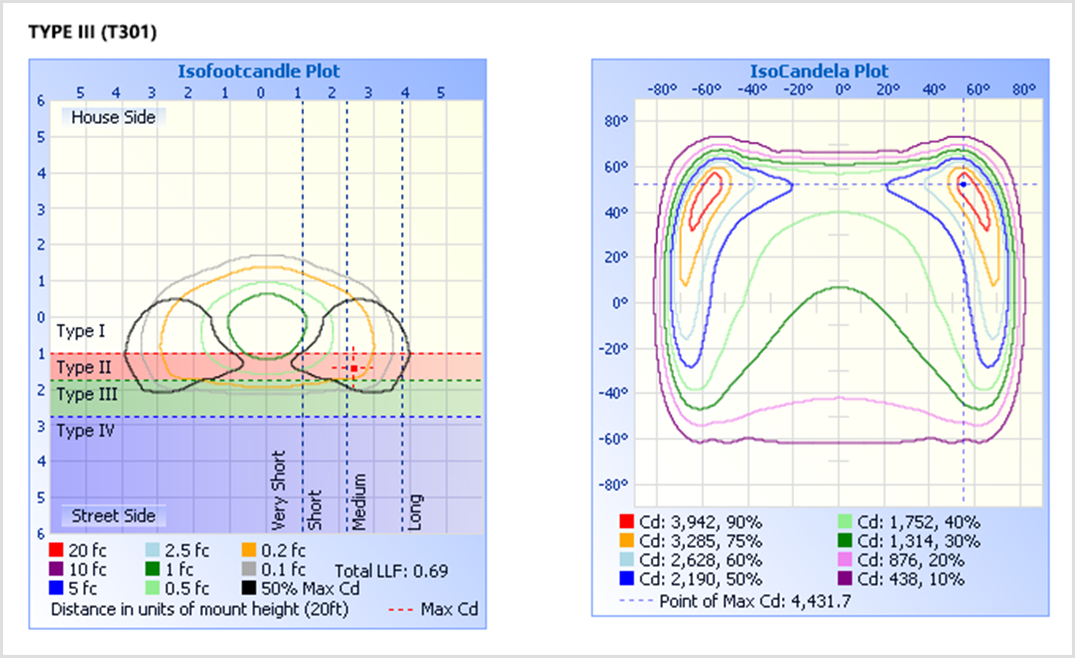The height and width of the screenshot is (658, 1075).
Task: Click the Street Side label
Action: pos(113,516)
